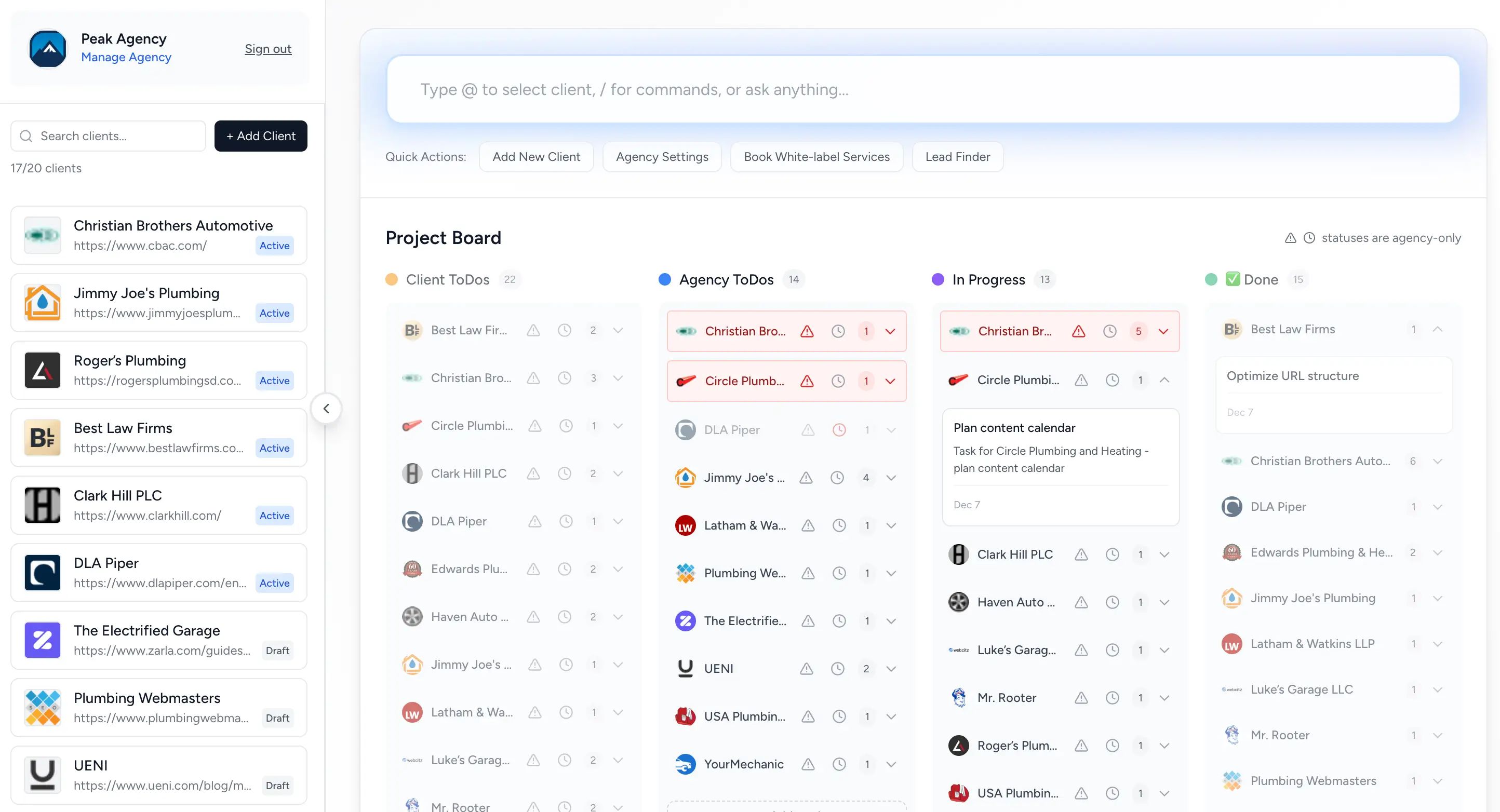
Task: Click the warning icon on Christian Bro... Agency ToDos row
Action: click(x=807, y=331)
